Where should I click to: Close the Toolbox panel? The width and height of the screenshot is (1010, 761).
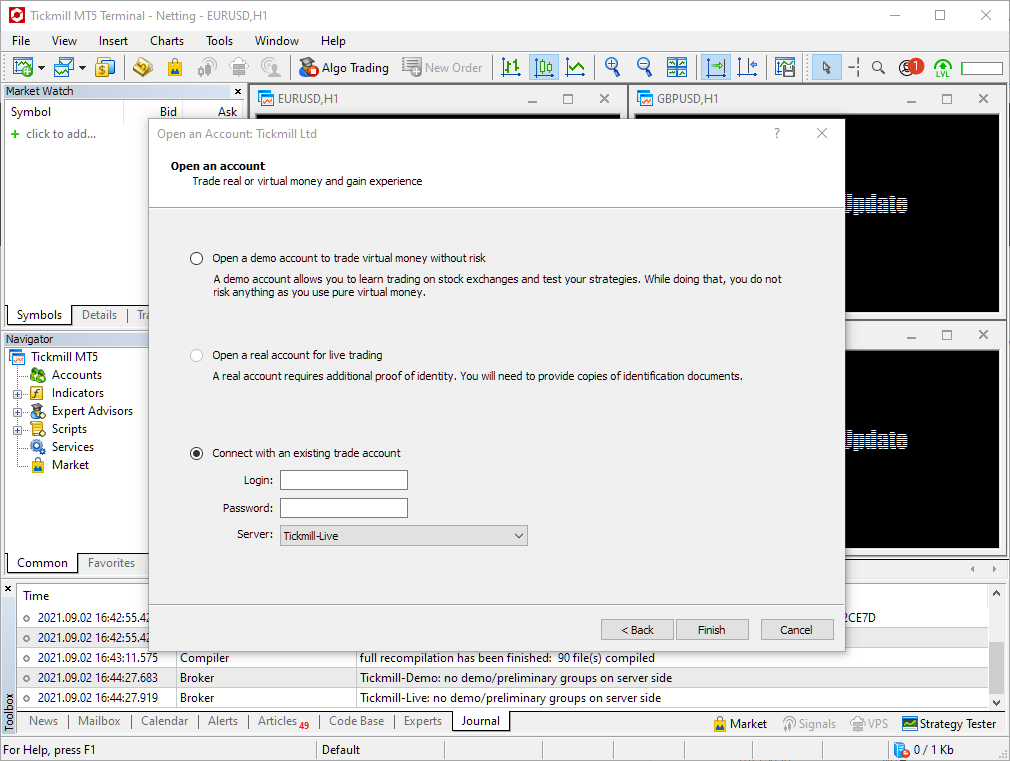[8, 589]
